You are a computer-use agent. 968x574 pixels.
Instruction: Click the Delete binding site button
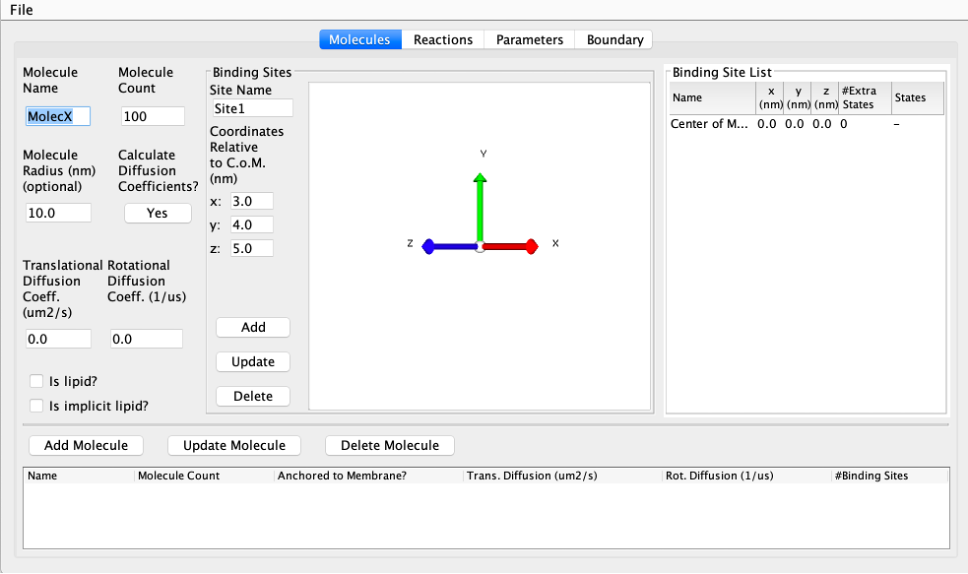tap(253, 396)
